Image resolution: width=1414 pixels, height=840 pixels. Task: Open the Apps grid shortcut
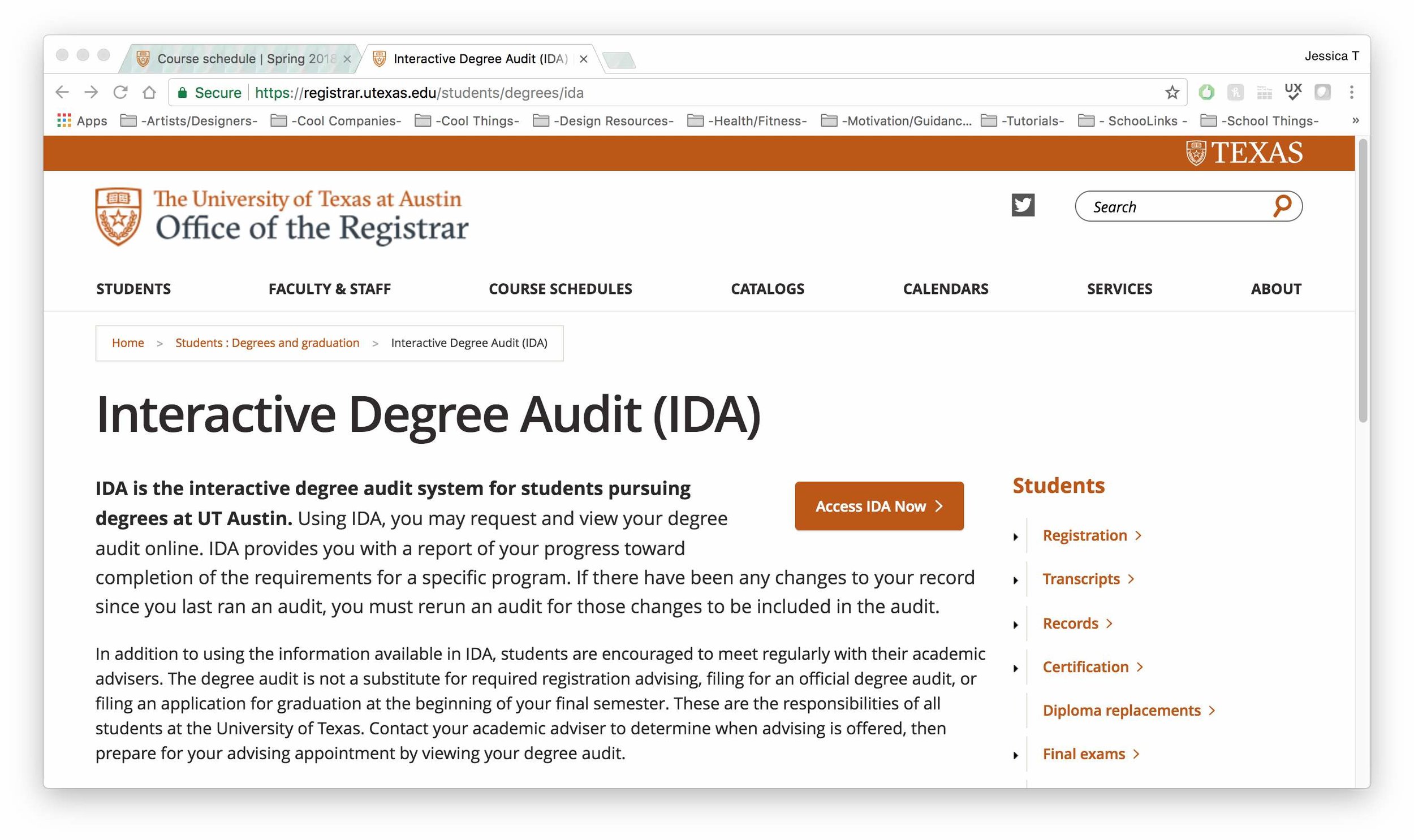(x=82, y=120)
